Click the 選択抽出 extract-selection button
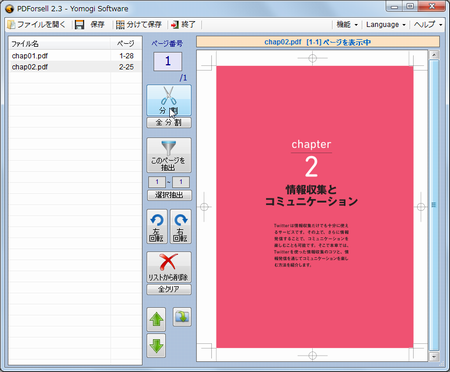Viewport: 450px width, 372px height. 169,195
